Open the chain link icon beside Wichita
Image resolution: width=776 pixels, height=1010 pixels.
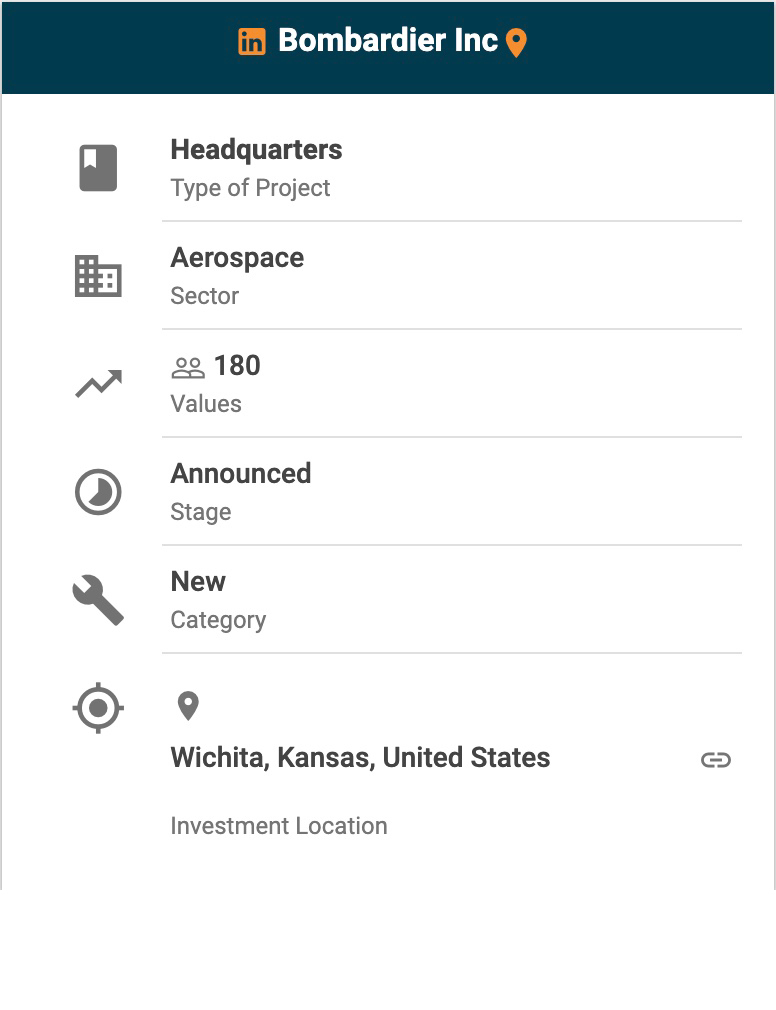(716, 760)
